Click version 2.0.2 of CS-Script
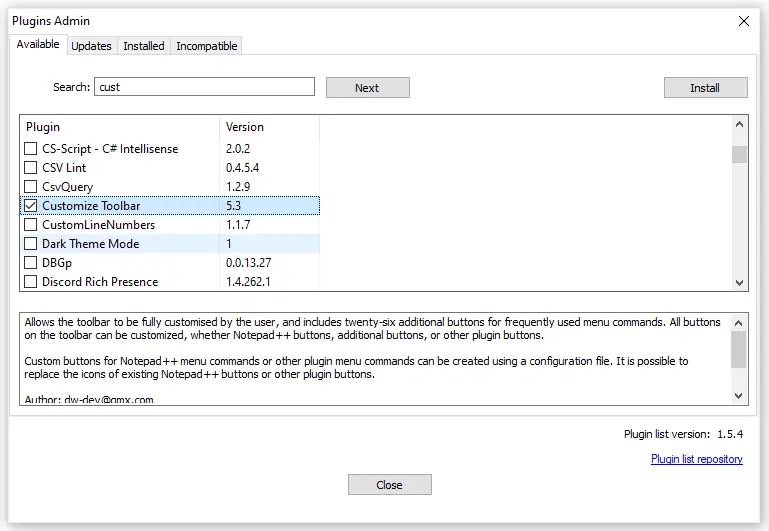This screenshot has width=769, height=531. click(238, 149)
